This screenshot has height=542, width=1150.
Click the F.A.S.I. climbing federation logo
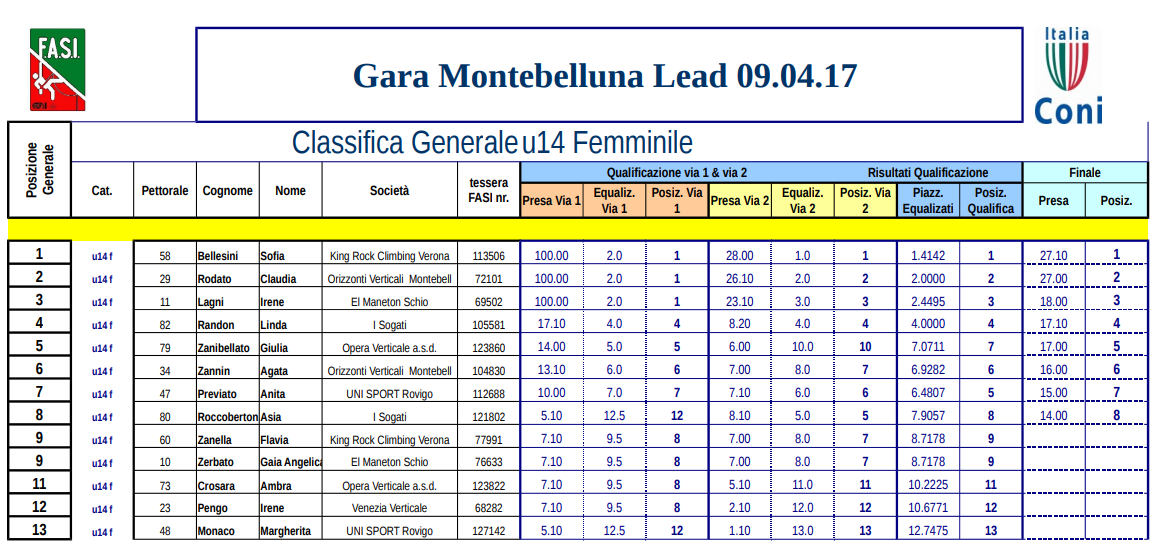point(57,70)
